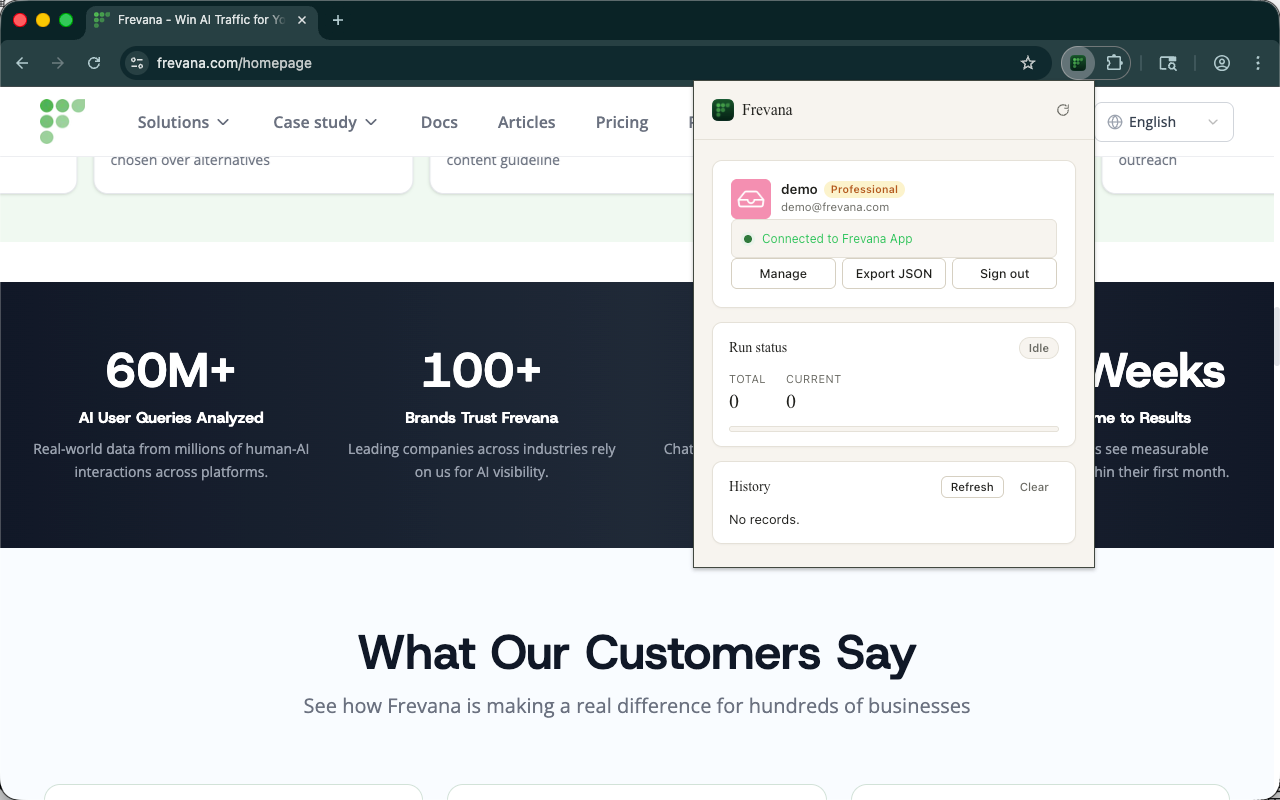Image resolution: width=1280 pixels, height=800 pixels.
Task: Click the refresh icon in Frevana popup header
Action: (1063, 110)
